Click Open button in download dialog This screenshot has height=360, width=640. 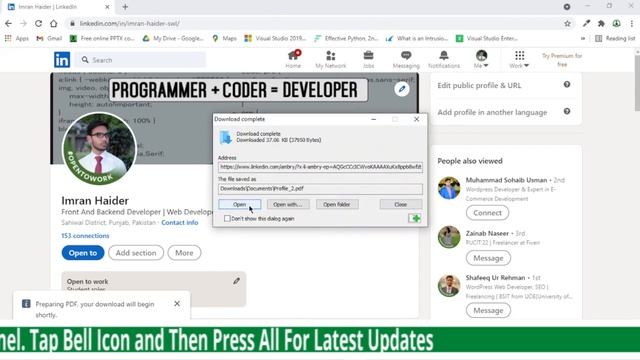click(240, 204)
